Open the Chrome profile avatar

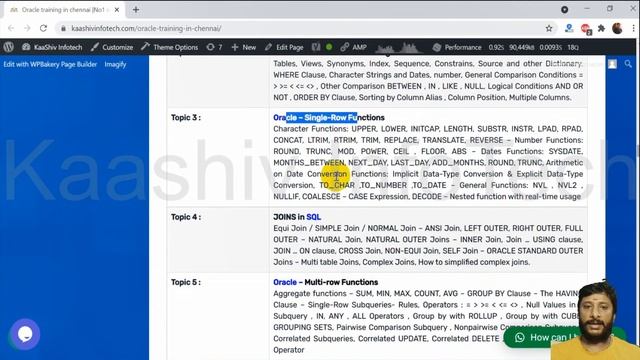point(617,28)
